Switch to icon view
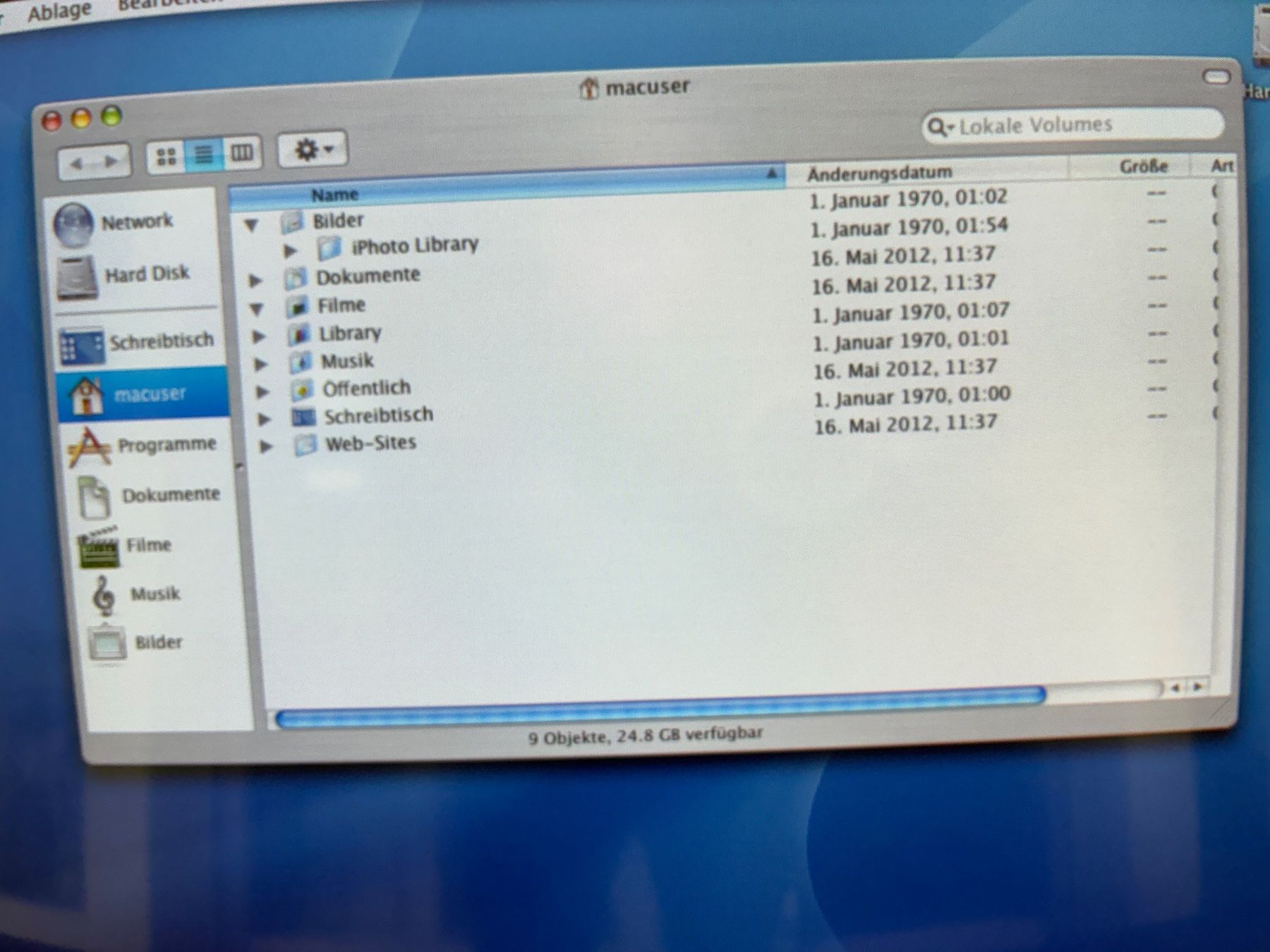This screenshot has width=1270, height=952. pos(166,155)
